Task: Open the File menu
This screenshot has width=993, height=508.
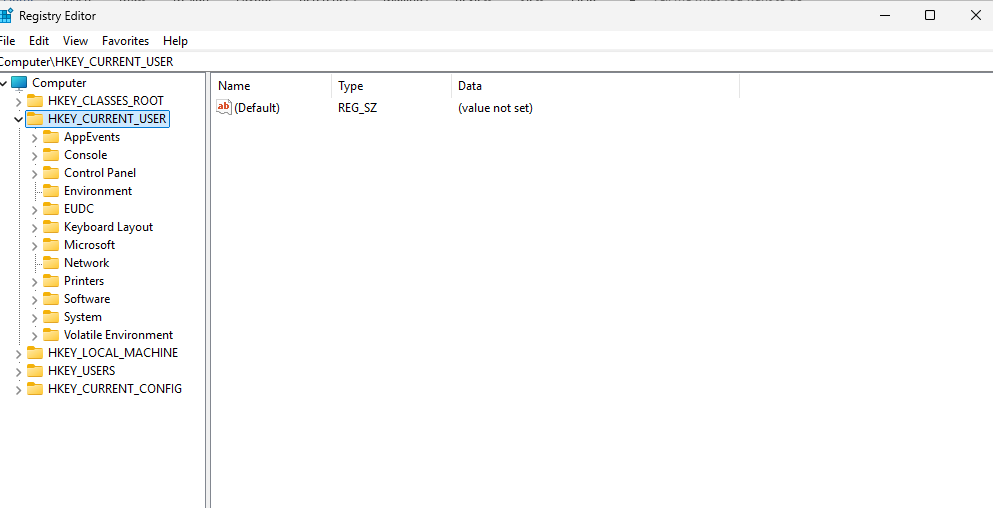Action: tap(6, 41)
